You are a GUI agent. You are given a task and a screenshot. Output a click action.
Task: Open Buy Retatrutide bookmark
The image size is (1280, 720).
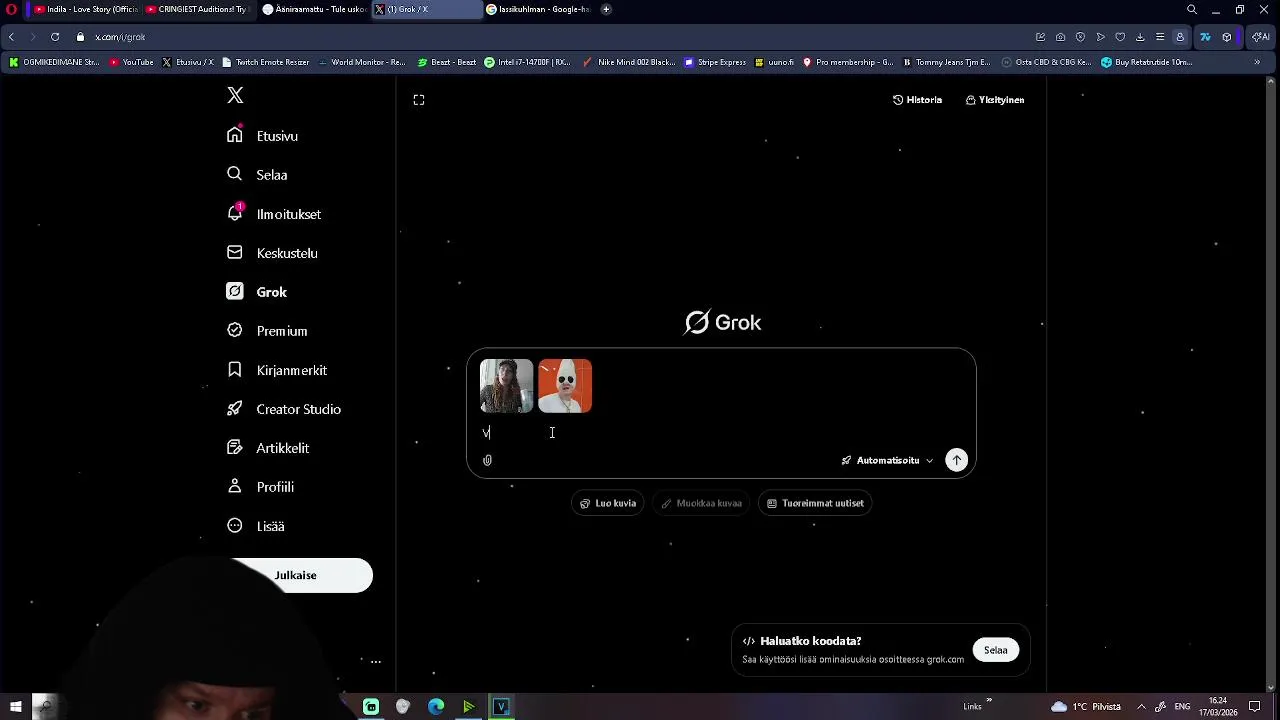pos(1147,62)
